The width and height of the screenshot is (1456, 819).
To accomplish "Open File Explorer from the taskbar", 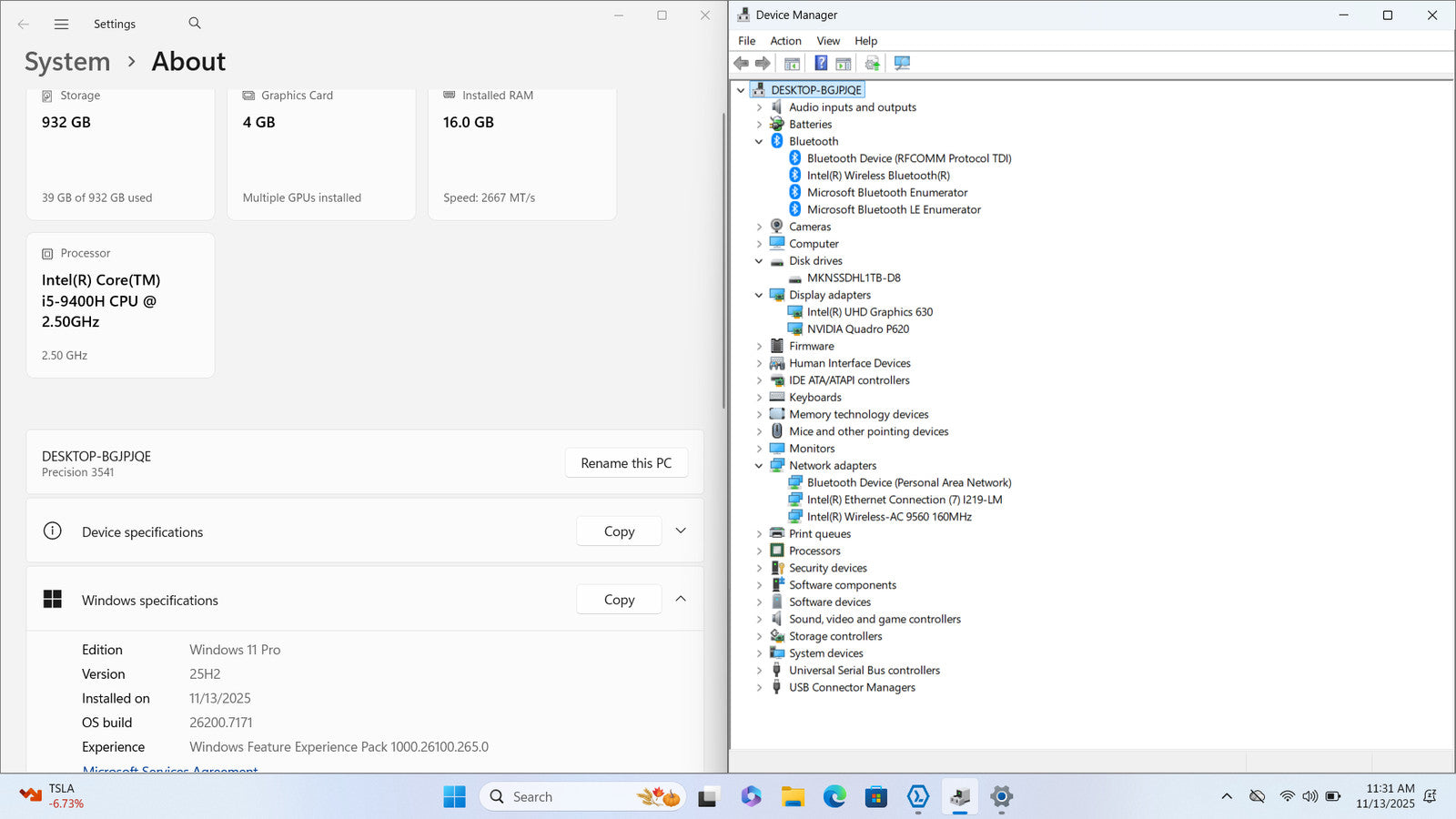I will [793, 797].
